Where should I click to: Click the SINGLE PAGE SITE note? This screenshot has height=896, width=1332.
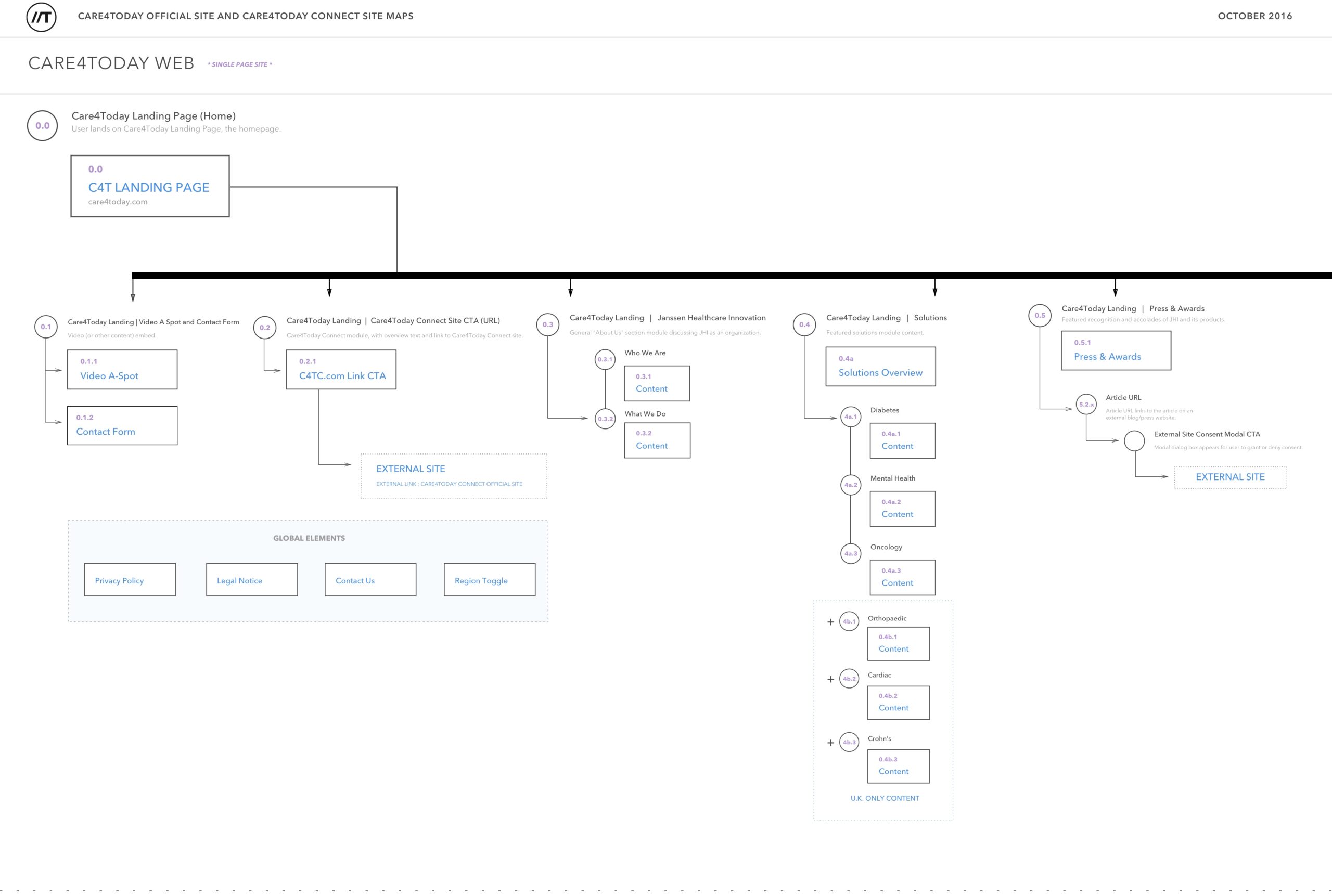239,64
